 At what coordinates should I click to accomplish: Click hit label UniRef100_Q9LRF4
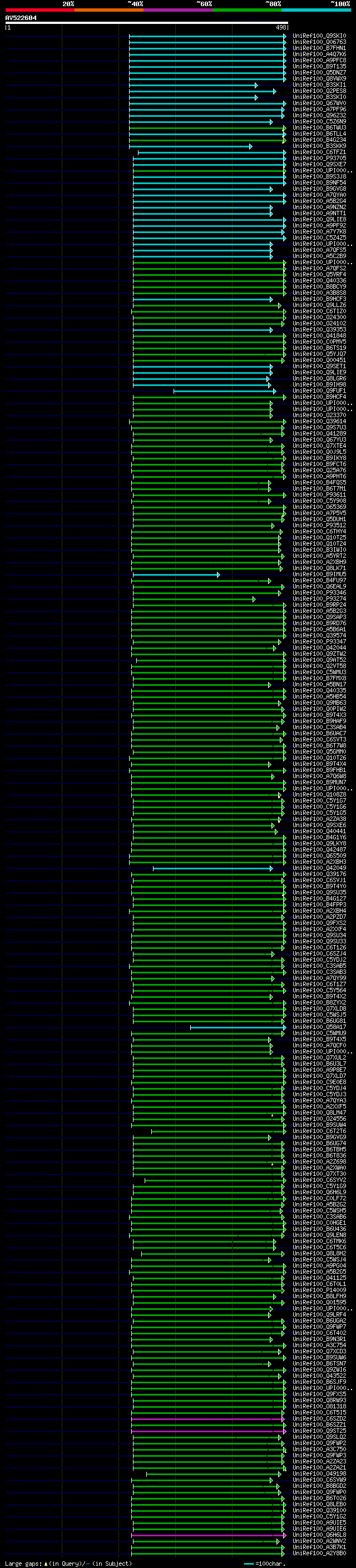[x=319, y=1315]
